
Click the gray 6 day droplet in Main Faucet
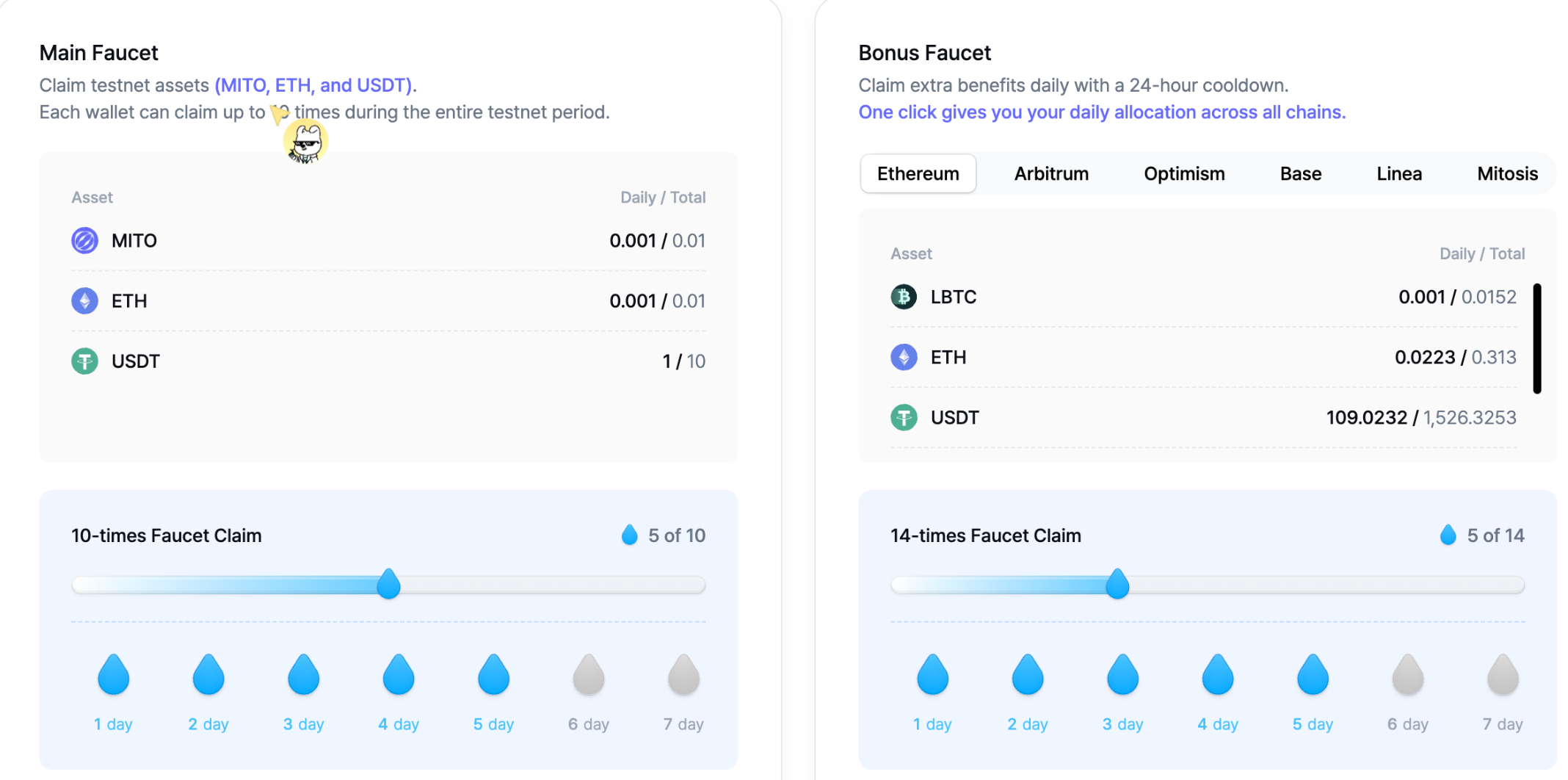click(589, 674)
